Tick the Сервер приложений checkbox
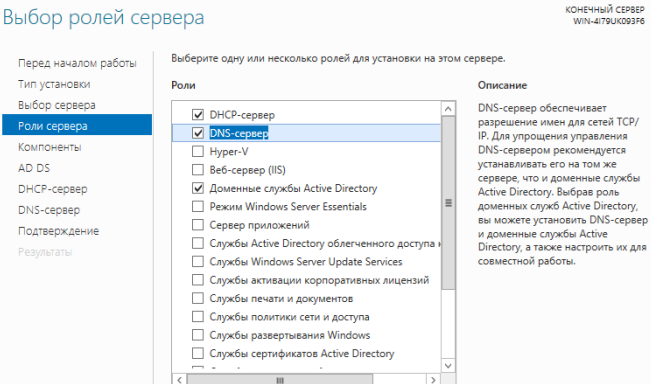The image size is (651, 384). click(198, 225)
